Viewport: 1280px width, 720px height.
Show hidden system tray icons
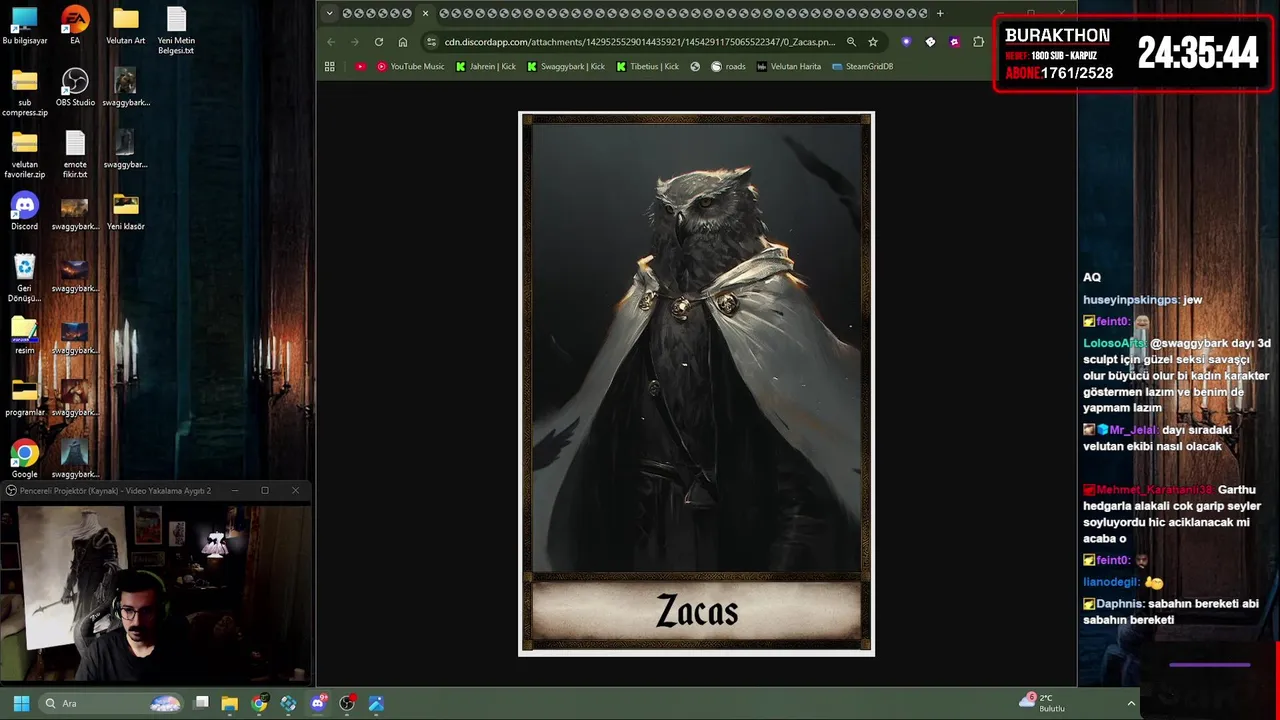[1131, 703]
